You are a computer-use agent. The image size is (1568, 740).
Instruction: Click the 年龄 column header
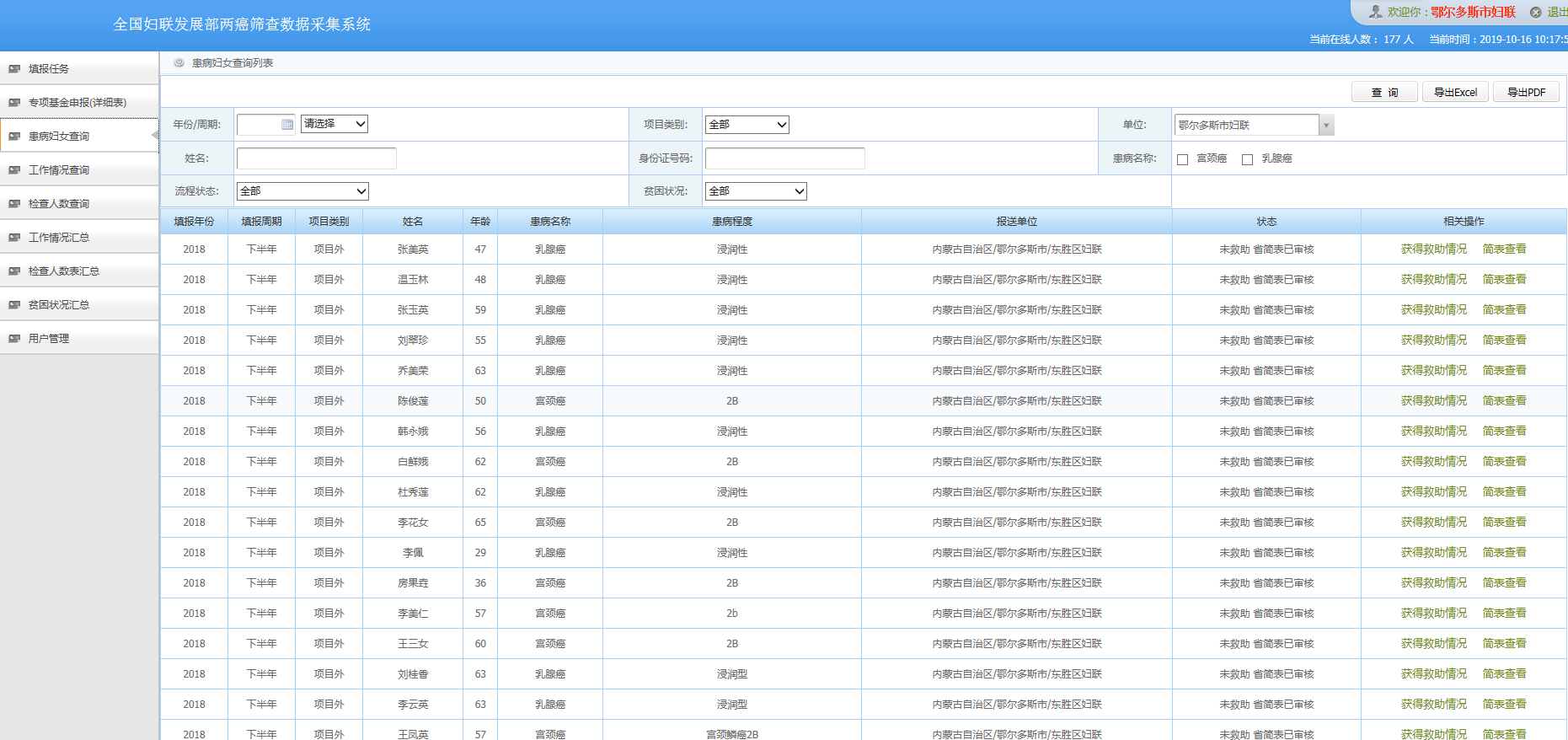[x=480, y=222]
